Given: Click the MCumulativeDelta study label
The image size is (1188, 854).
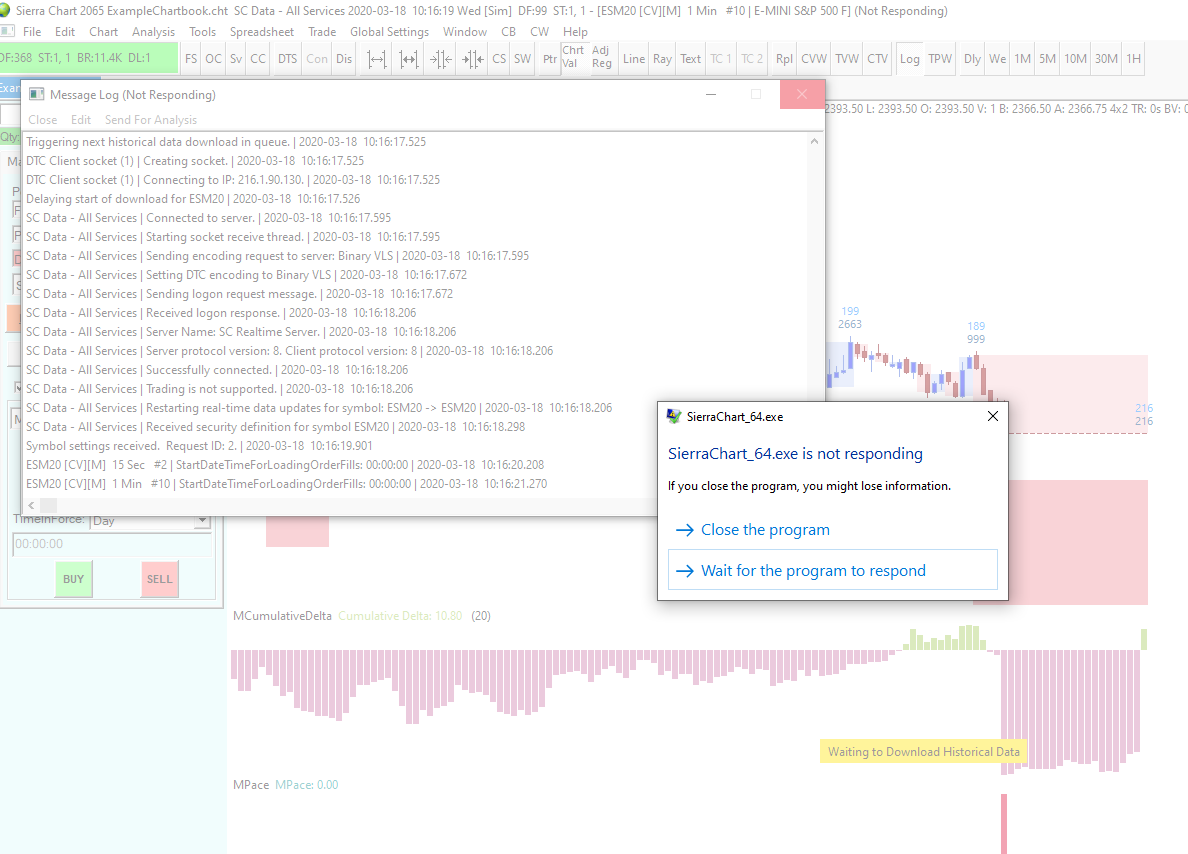Looking at the screenshot, I should click(282, 616).
